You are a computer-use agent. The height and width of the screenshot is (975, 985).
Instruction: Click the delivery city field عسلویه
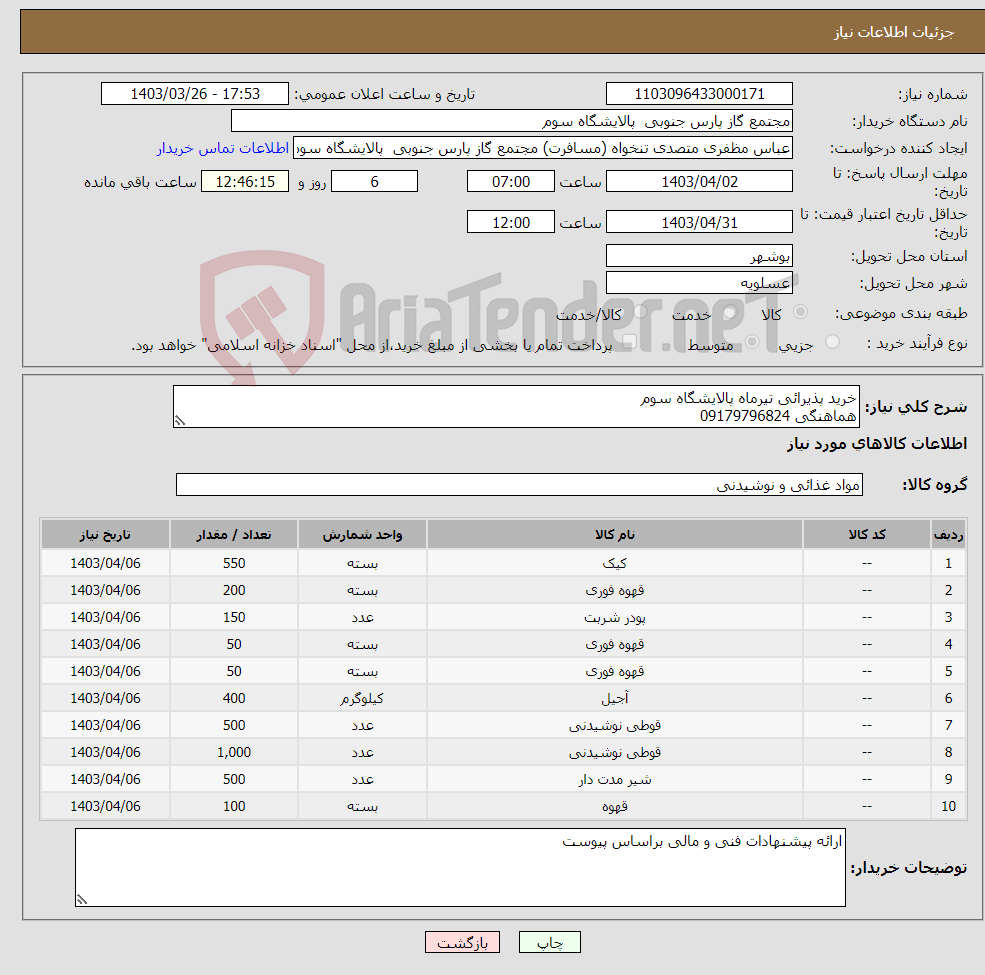[x=699, y=283]
